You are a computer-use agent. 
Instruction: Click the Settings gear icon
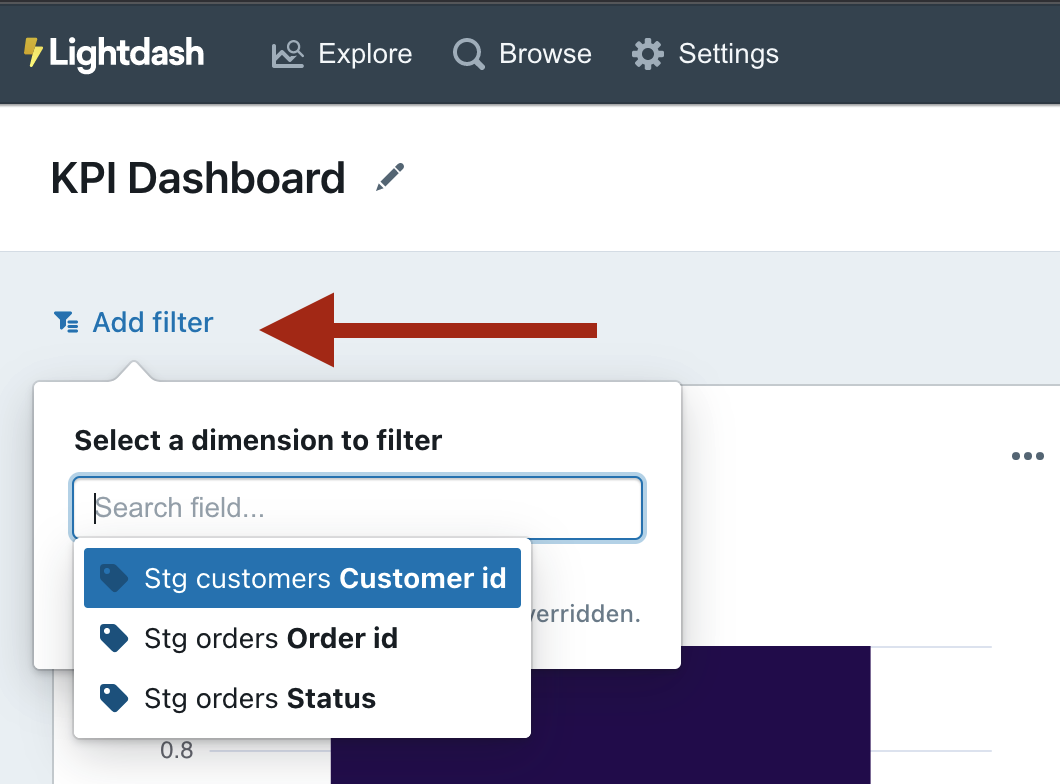648,54
